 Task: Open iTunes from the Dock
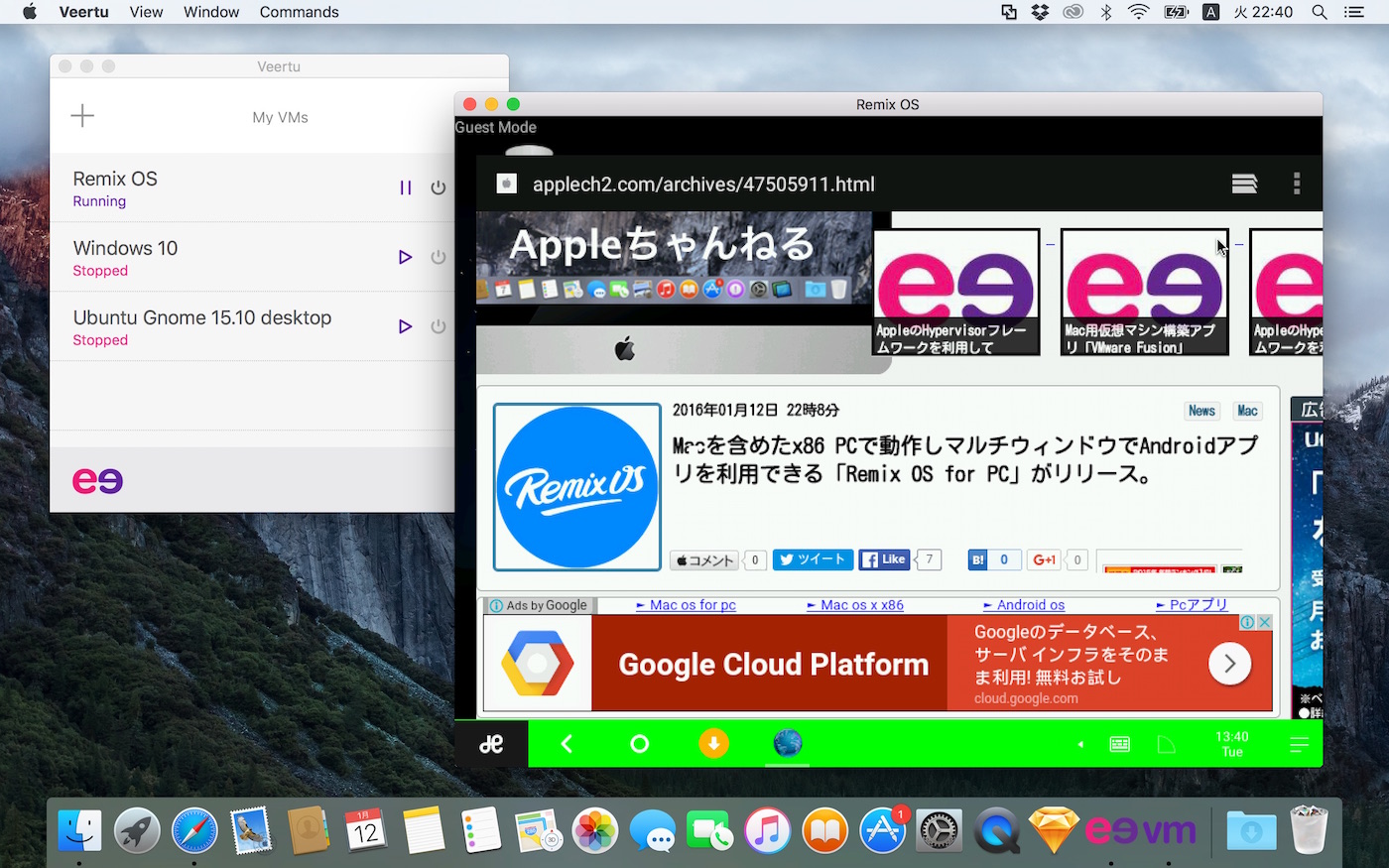point(768,830)
